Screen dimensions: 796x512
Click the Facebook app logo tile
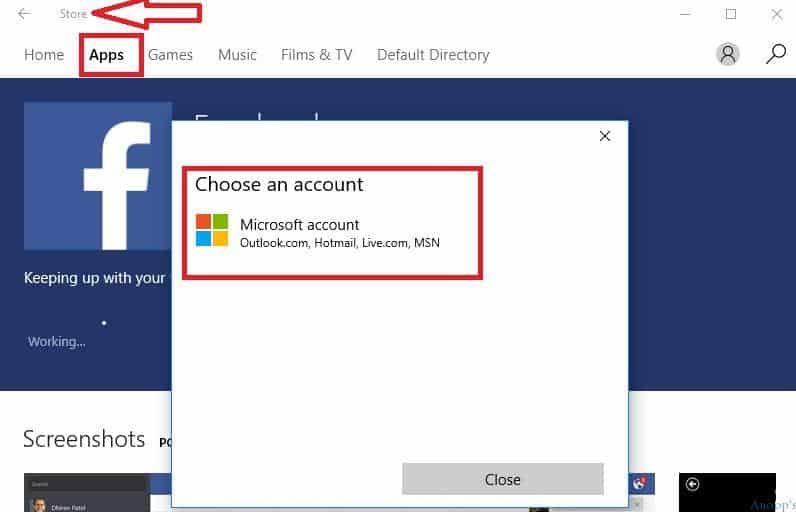point(97,176)
